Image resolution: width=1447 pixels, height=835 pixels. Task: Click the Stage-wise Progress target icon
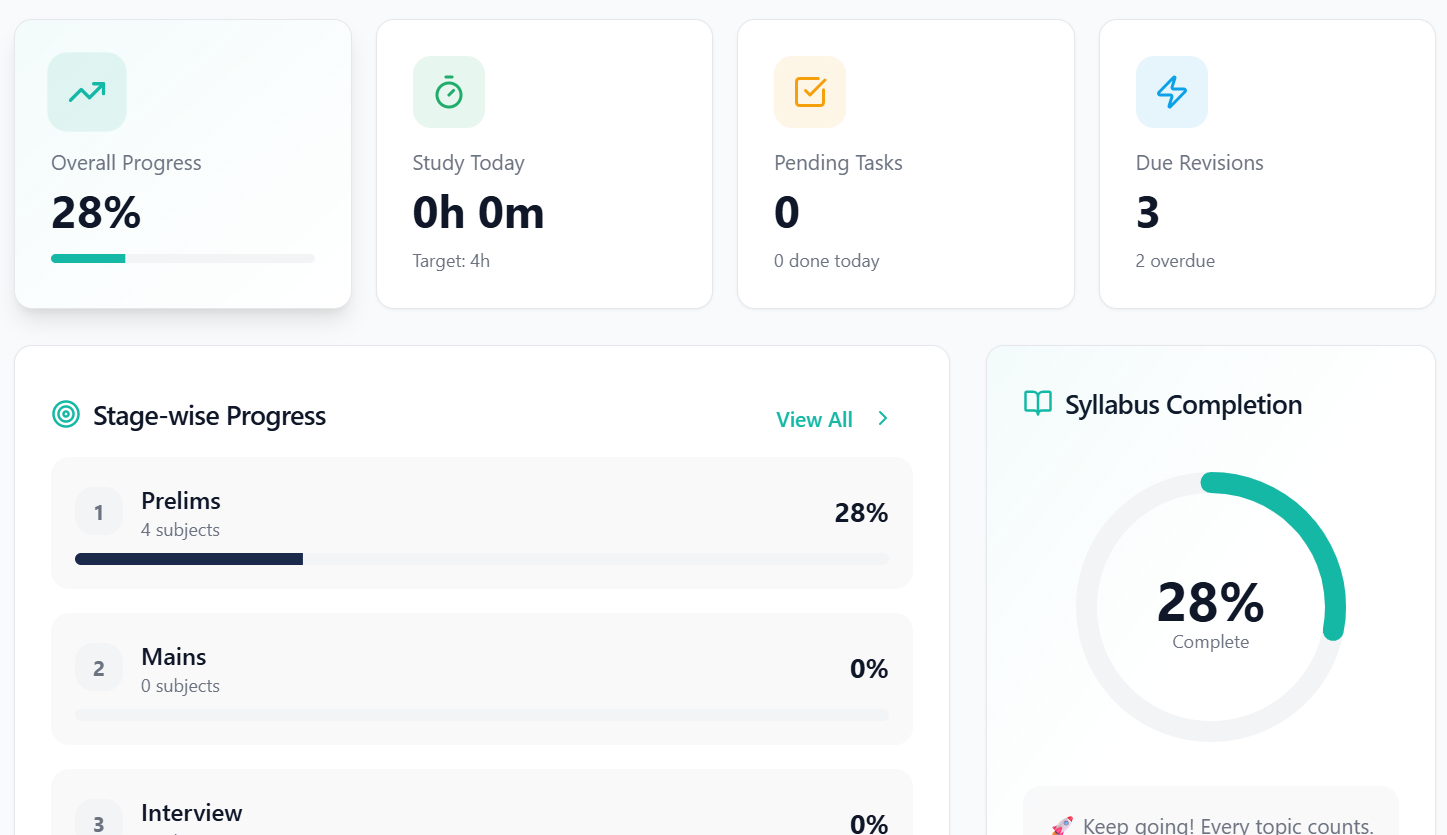(66, 414)
